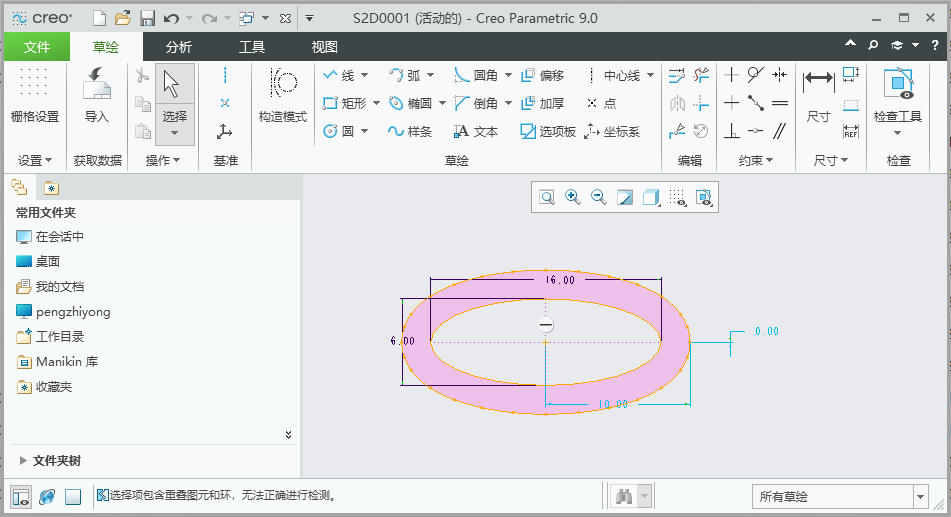Create a new file from quick access toolbar
The height and width of the screenshot is (517, 951).
click(99, 18)
